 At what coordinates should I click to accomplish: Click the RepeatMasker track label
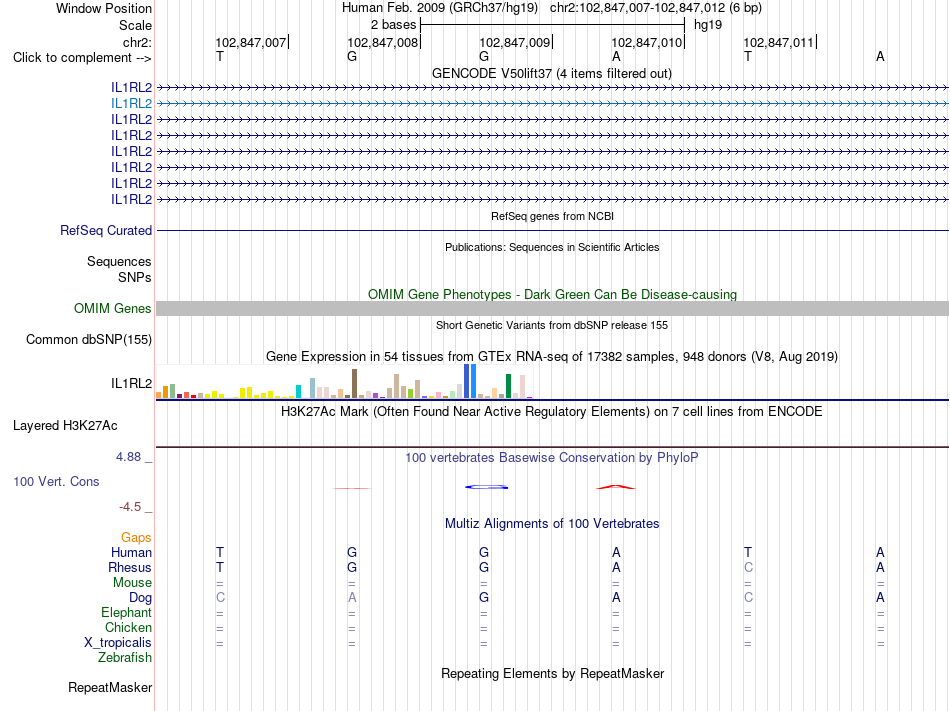[x=110, y=688]
